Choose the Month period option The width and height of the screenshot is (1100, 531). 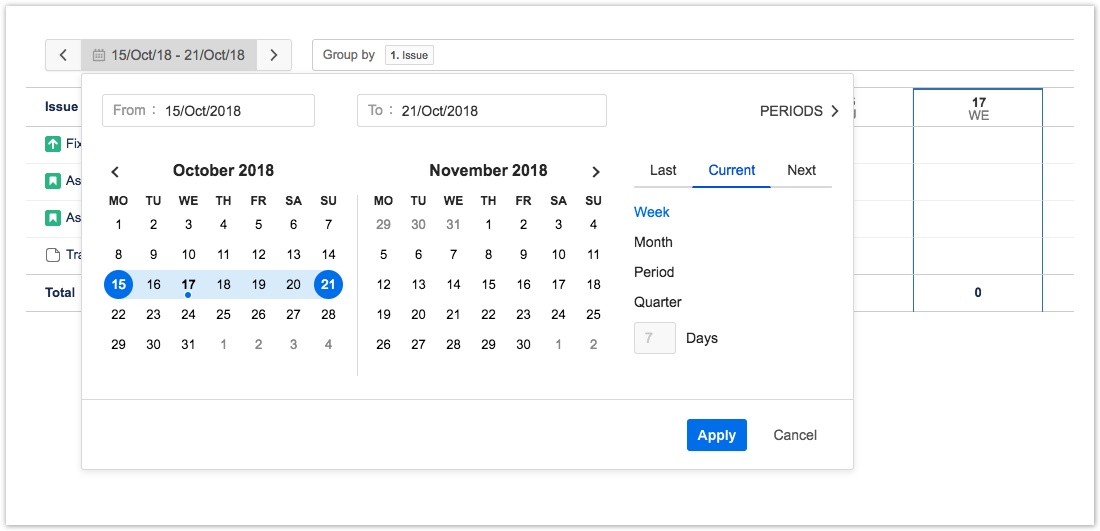click(x=653, y=242)
